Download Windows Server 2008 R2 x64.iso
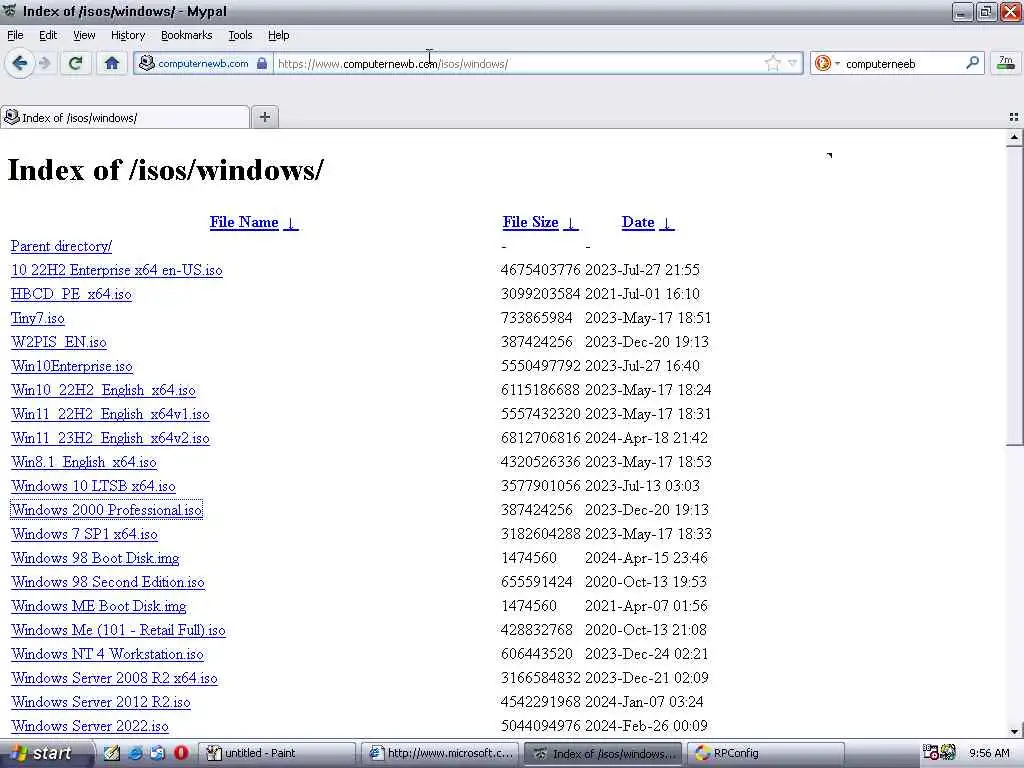 coord(114,679)
